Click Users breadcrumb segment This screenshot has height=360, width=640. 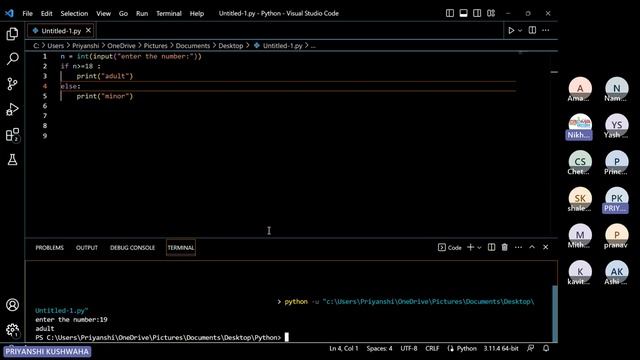click(x=56, y=46)
